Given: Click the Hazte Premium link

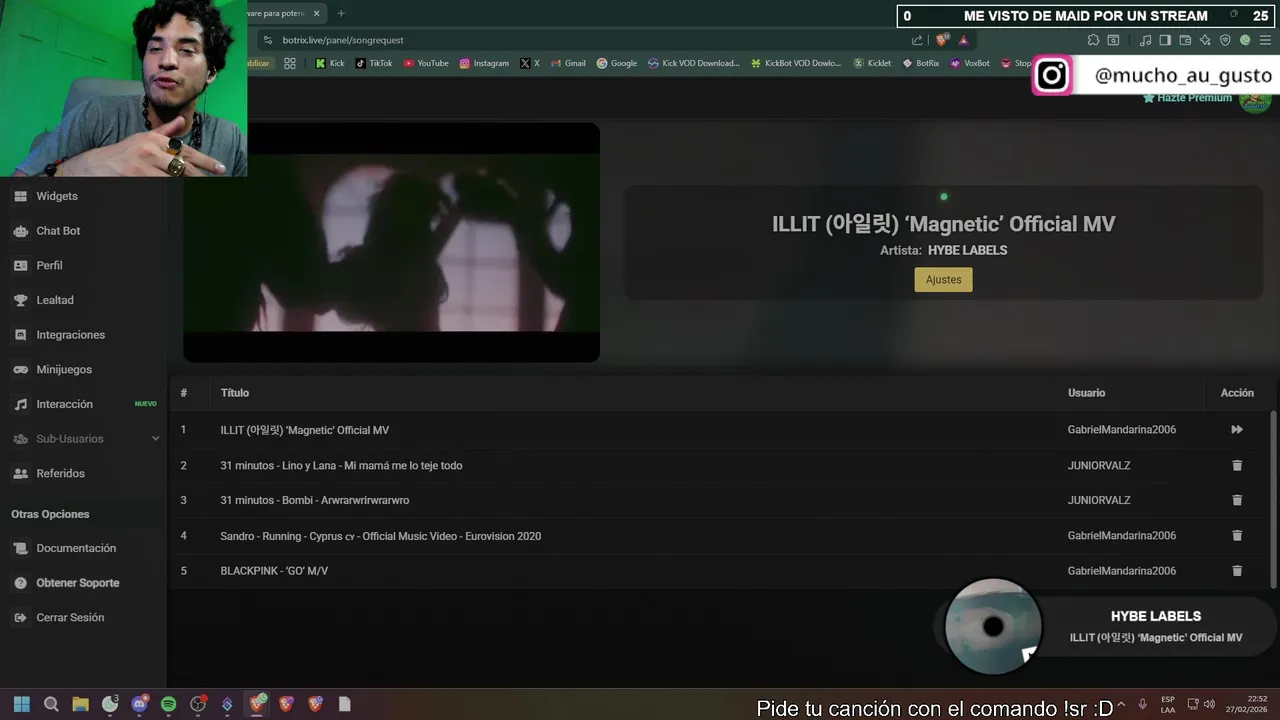Looking at the screenshot, I should click(1187, 98).
